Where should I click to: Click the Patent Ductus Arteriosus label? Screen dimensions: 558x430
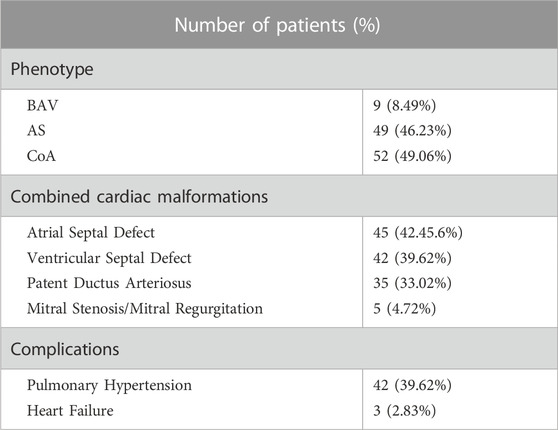pos(109,283)
